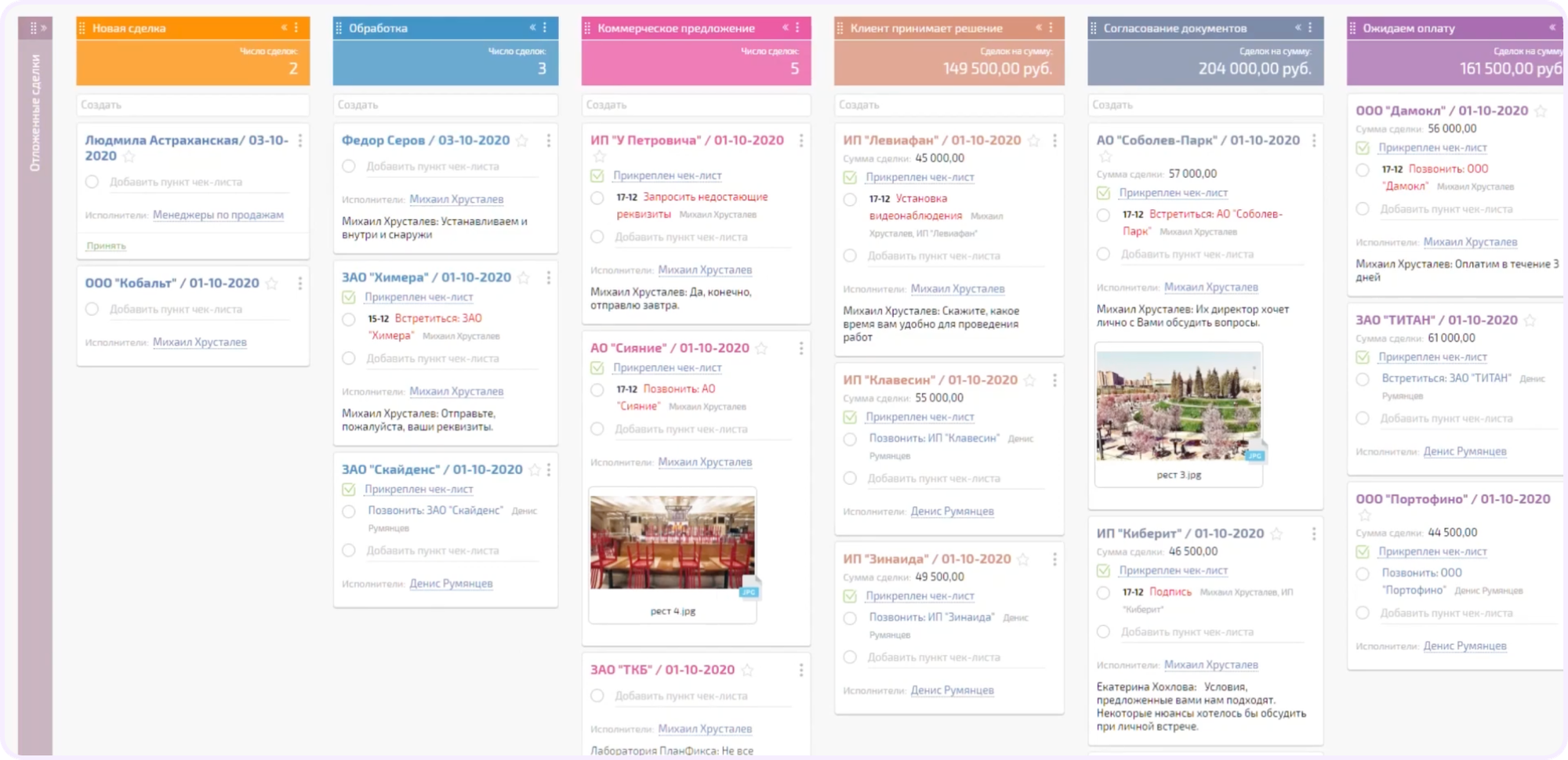This screenshot has width=1568, height=760.
Task: Star the ООО "Дамокл" deal card
Action: pyautogui.click(x=1541, y=111)
